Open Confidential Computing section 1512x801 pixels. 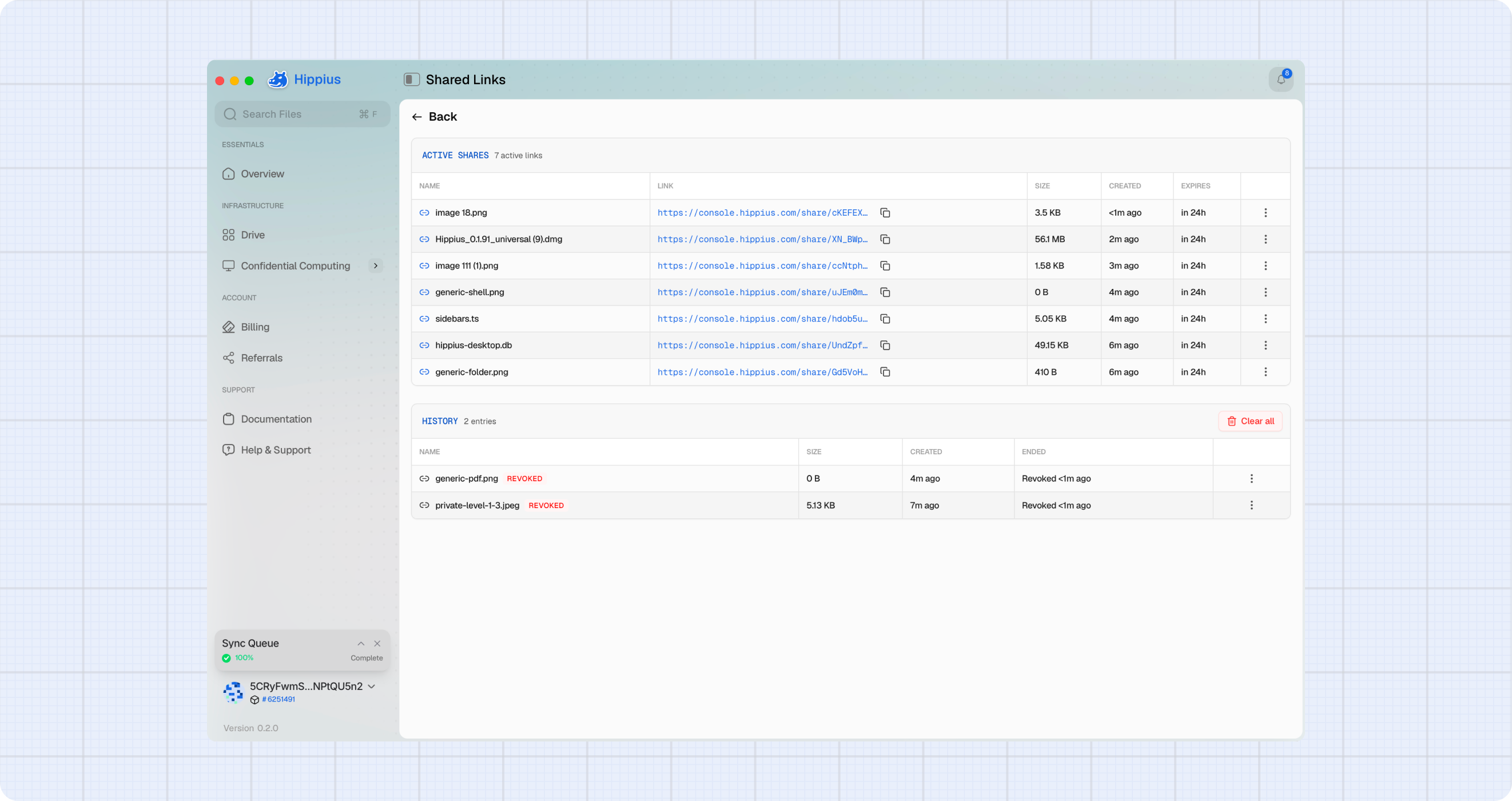point(287,266)
